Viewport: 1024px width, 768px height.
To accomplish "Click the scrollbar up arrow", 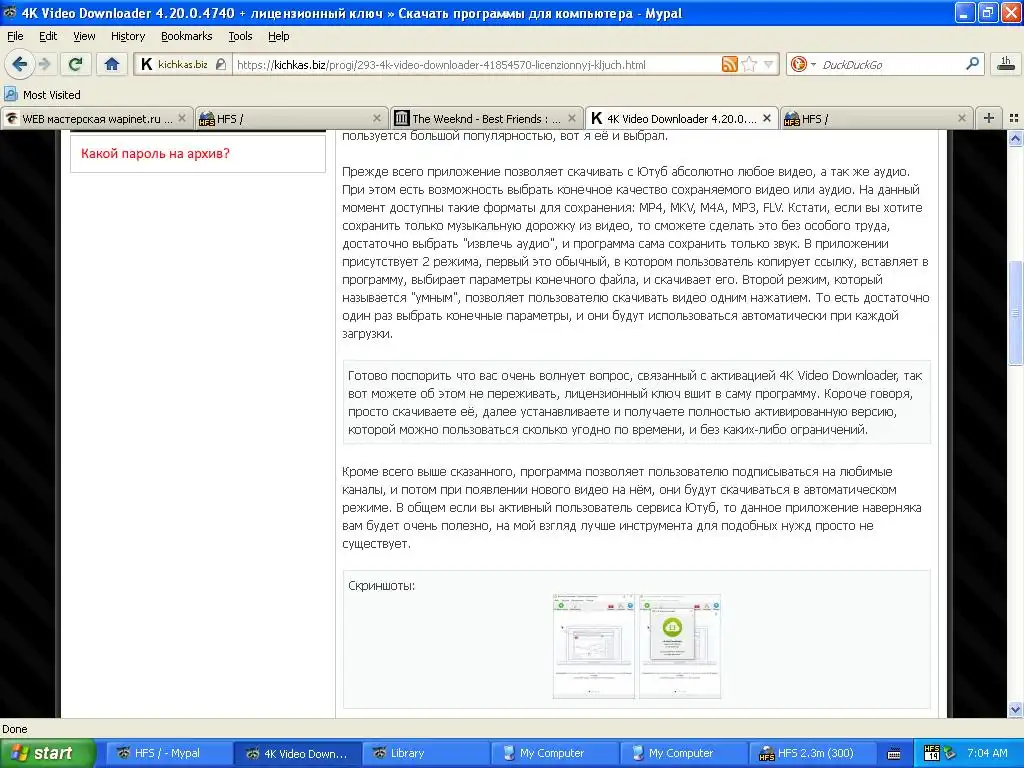I will click(x=1015, y=138).
